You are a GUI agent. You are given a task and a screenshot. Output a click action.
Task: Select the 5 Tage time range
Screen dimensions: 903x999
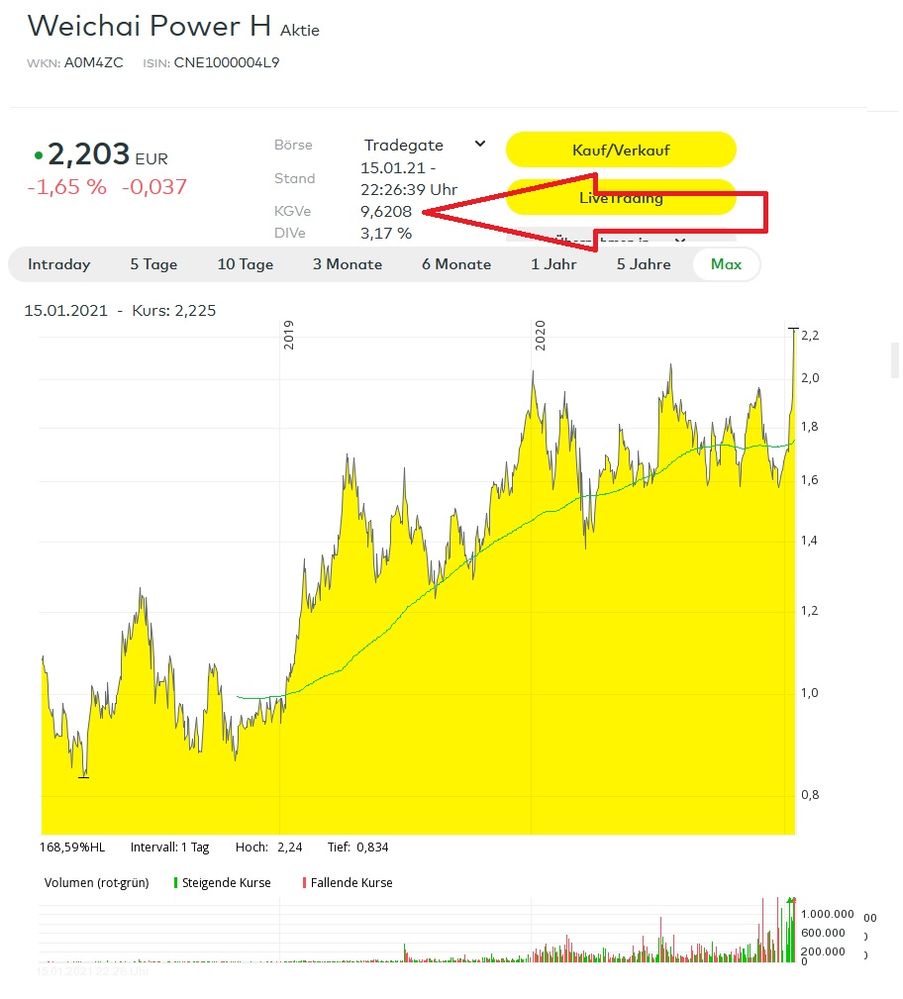point(153,265)
